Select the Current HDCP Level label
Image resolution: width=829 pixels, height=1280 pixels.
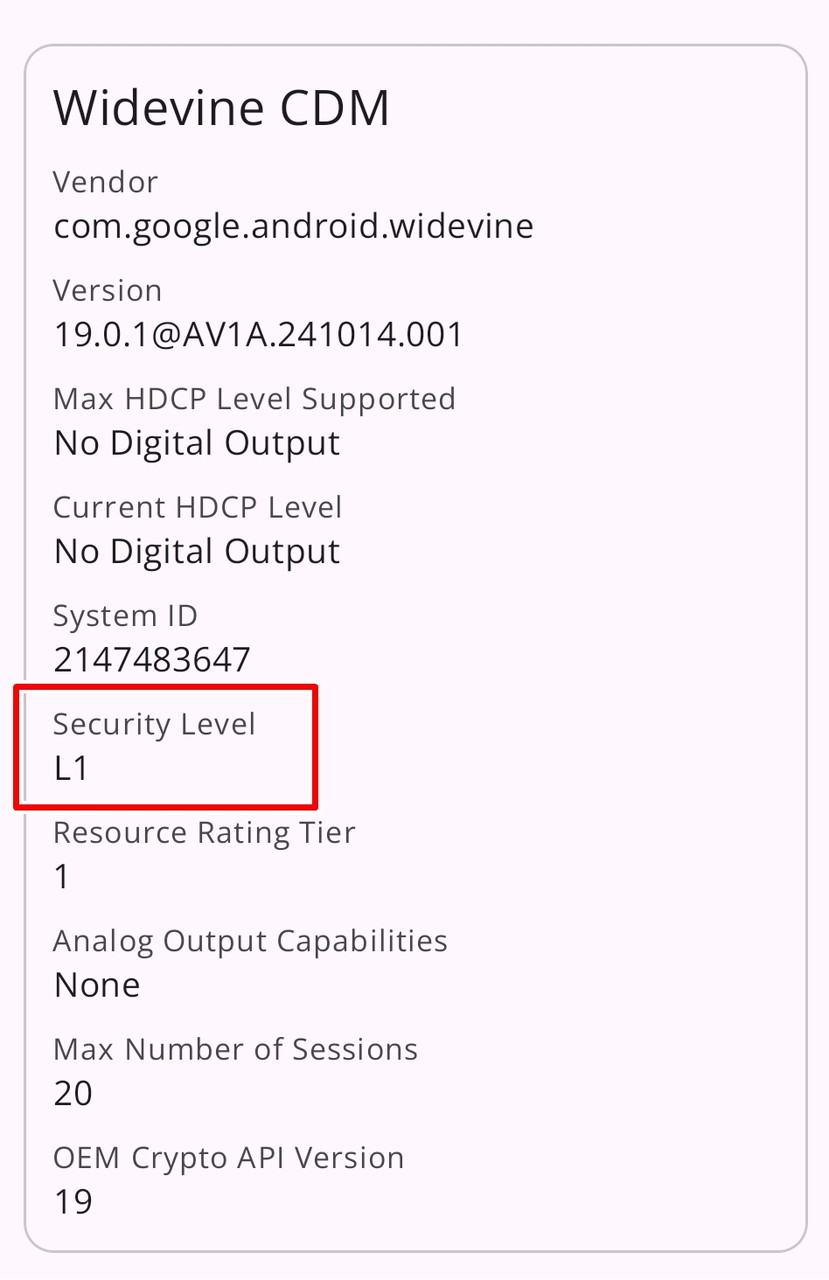(x=197, y=507)
